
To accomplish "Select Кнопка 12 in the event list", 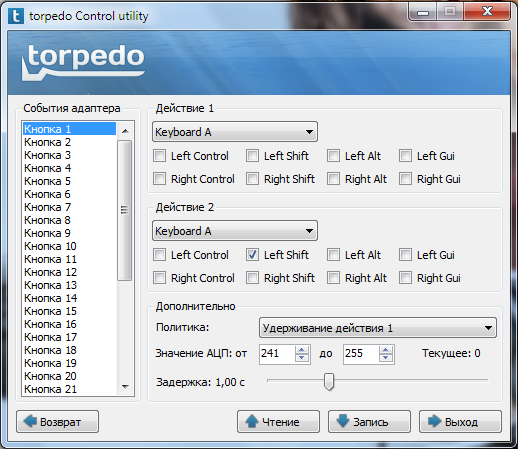I will (70, 272).
